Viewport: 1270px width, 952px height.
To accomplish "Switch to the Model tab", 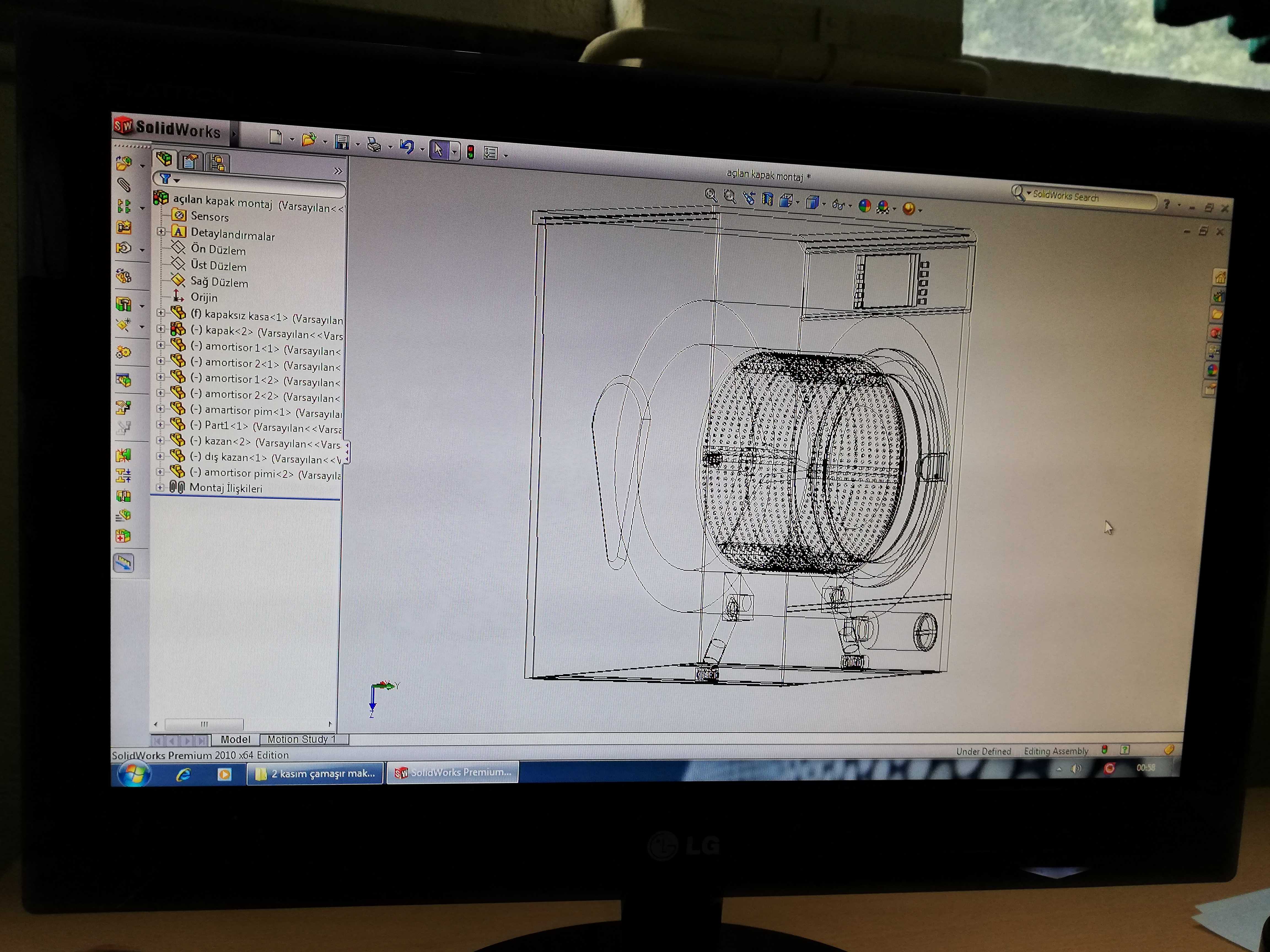I will (235, 740).
